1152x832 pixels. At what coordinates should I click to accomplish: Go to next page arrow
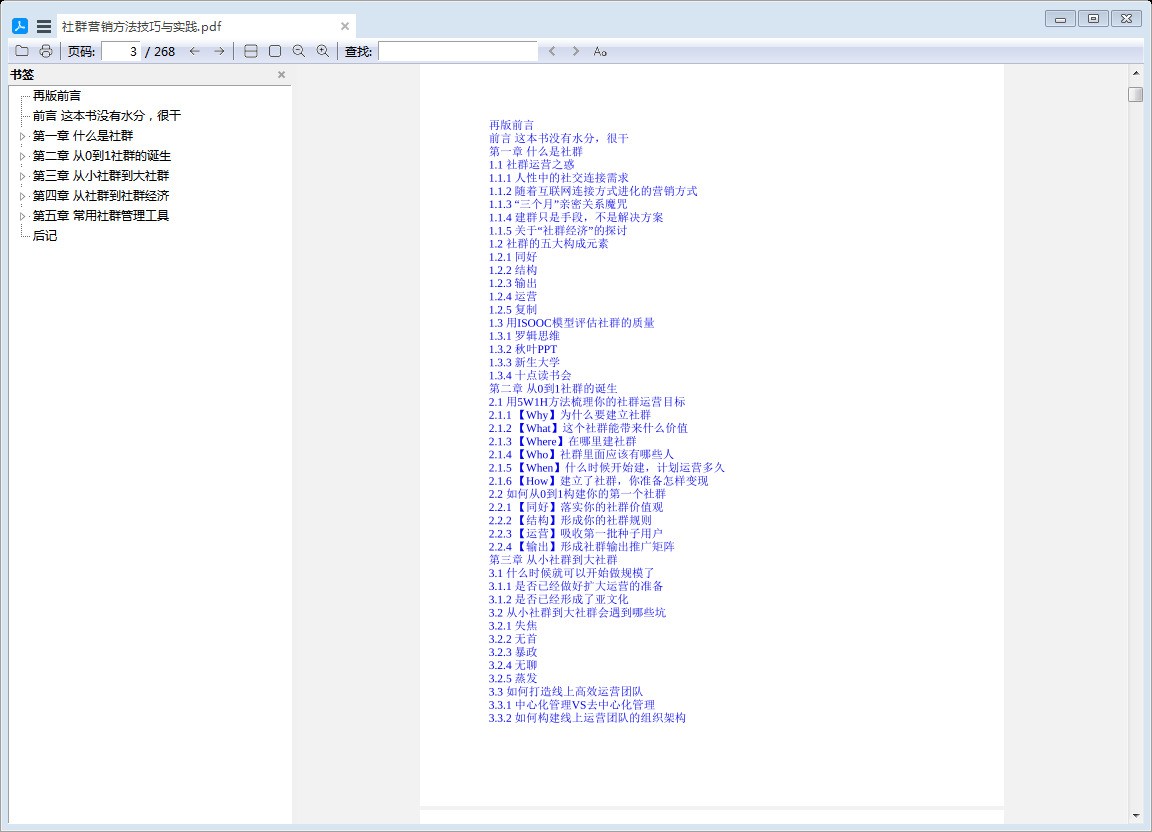219,51
